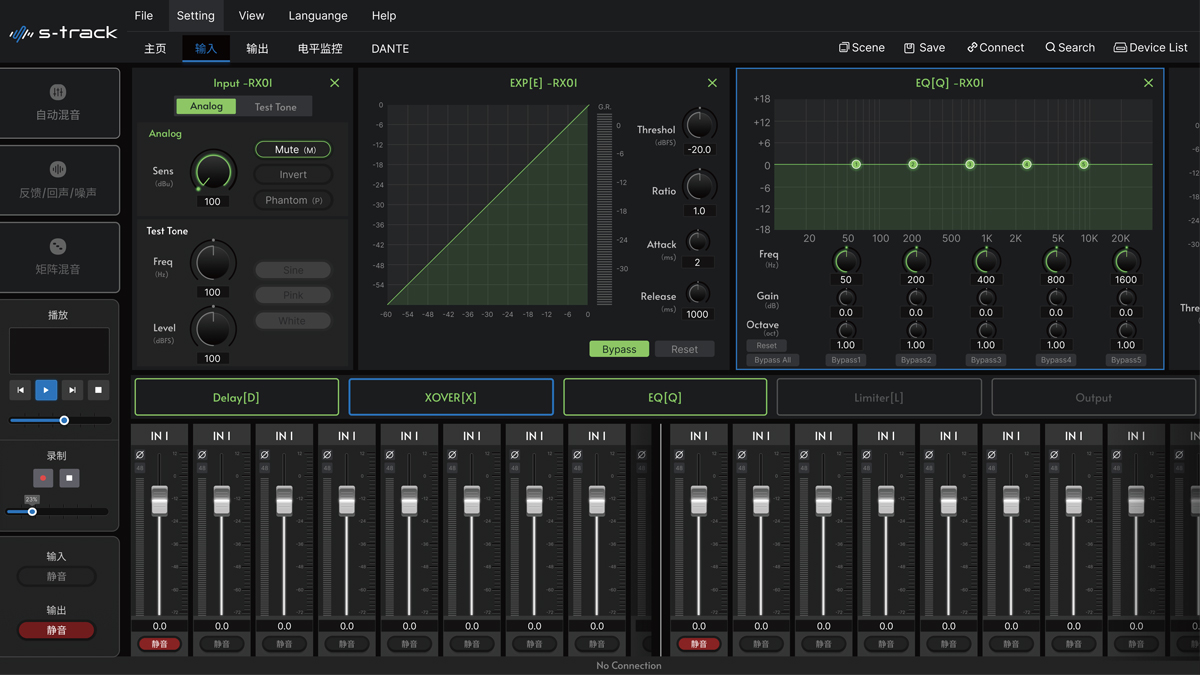Select the Test Tone source tab

tap(275, 107)
